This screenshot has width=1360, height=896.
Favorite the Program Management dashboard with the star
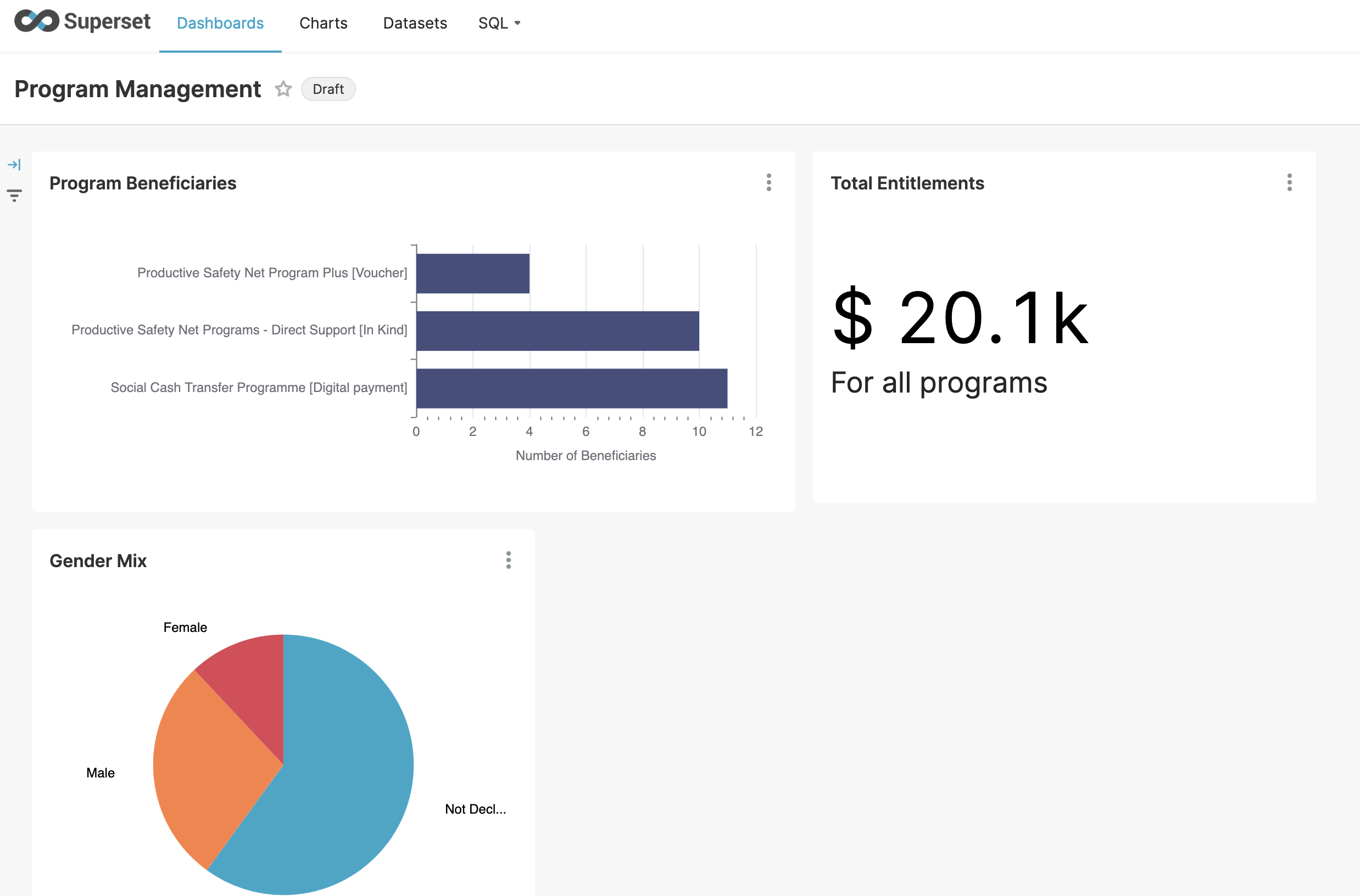pyautogui.click(x=283, y=89)
